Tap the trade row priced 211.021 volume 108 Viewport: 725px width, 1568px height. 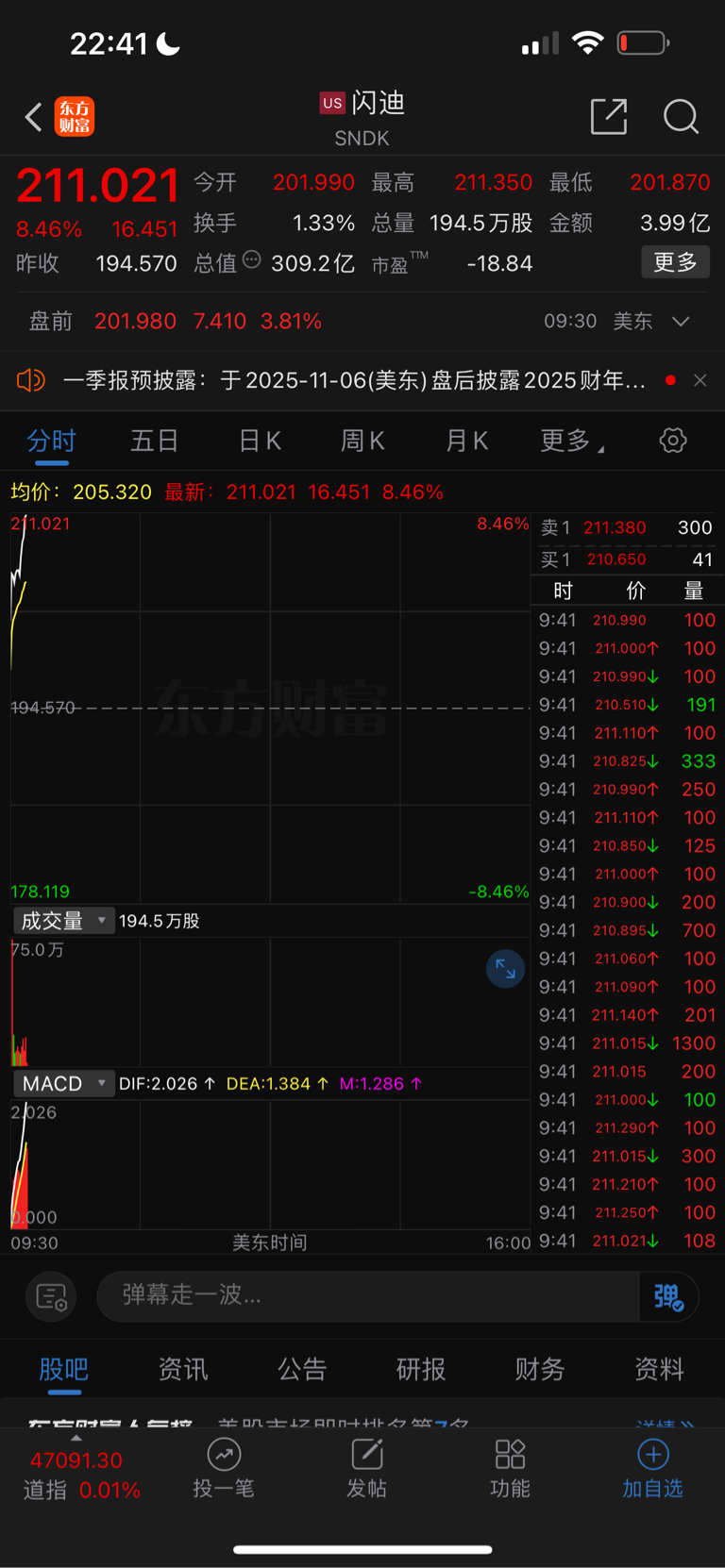(627, 1241)
